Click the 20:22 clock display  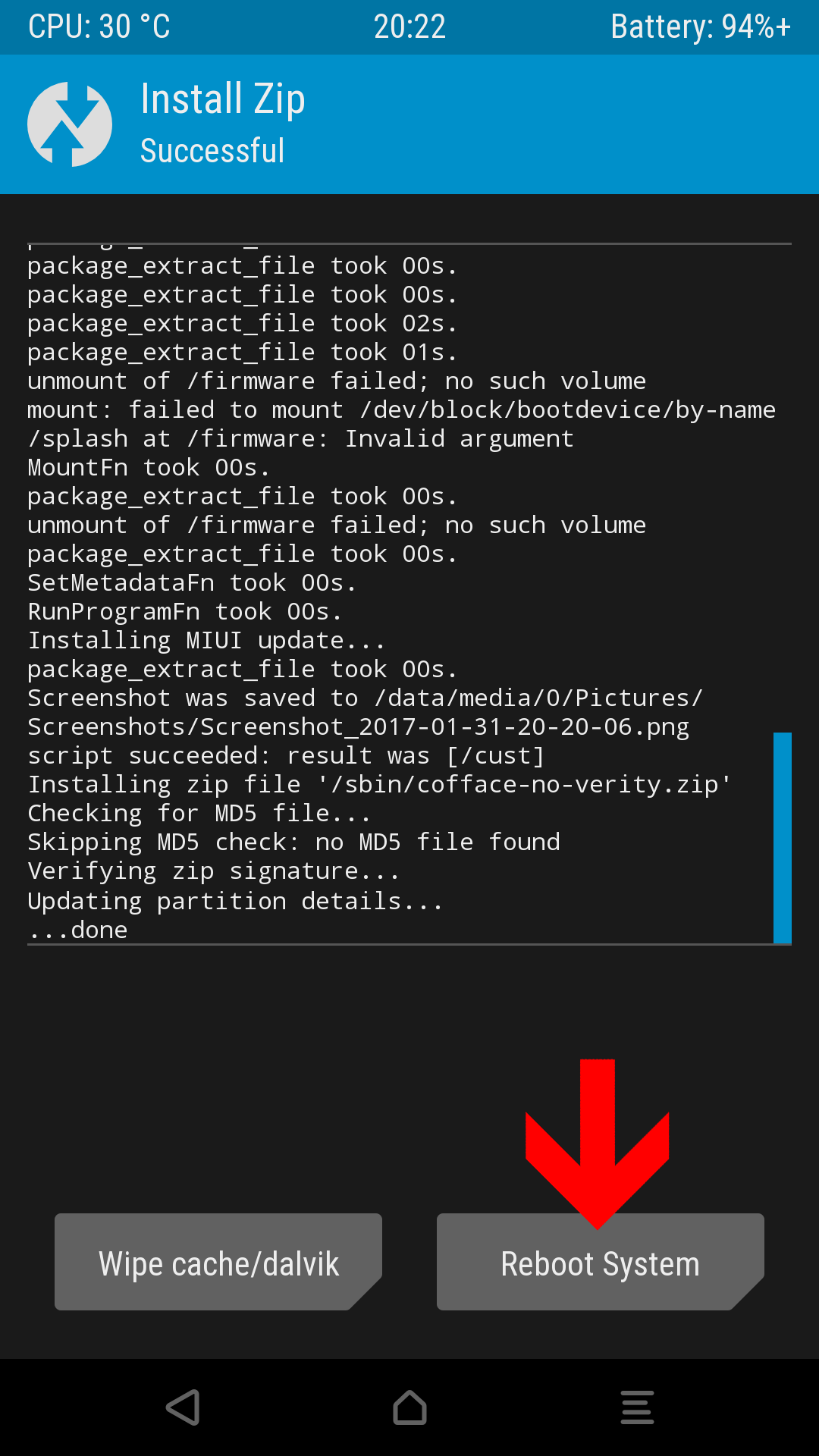tap(409, 27)
